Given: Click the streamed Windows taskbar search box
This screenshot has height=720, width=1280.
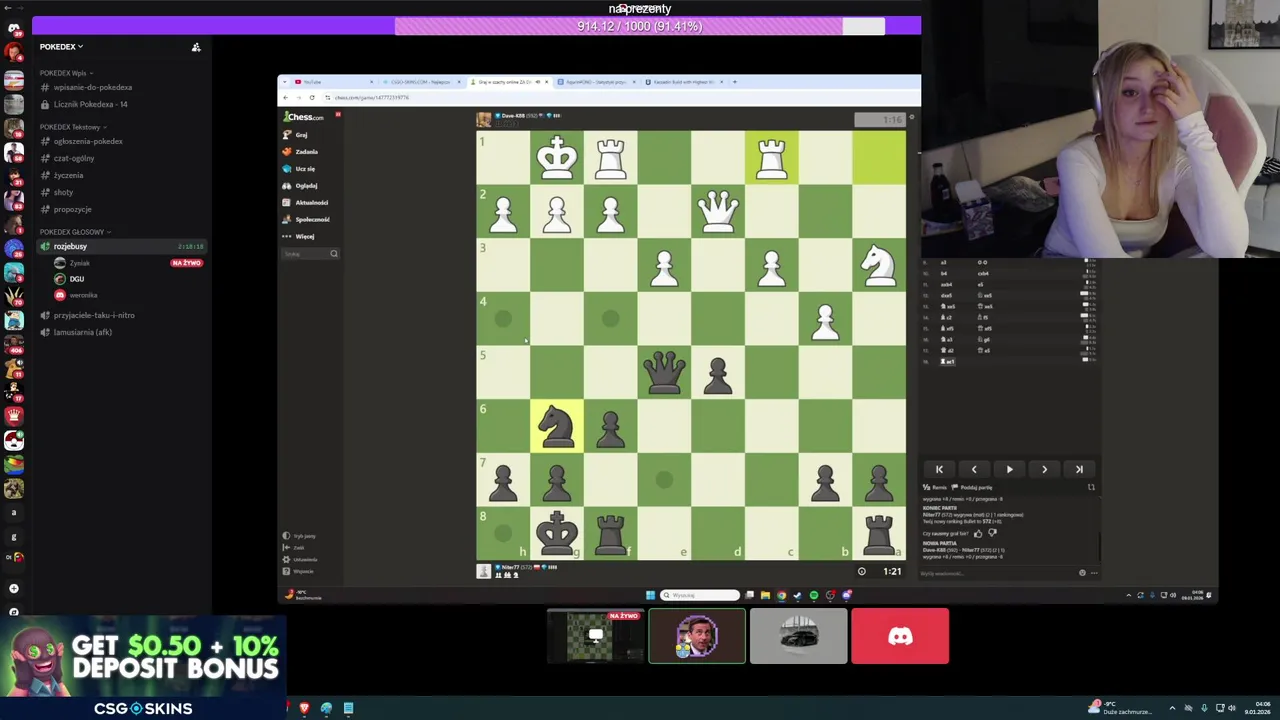Looking at the screenshot, I should point(699,595).
